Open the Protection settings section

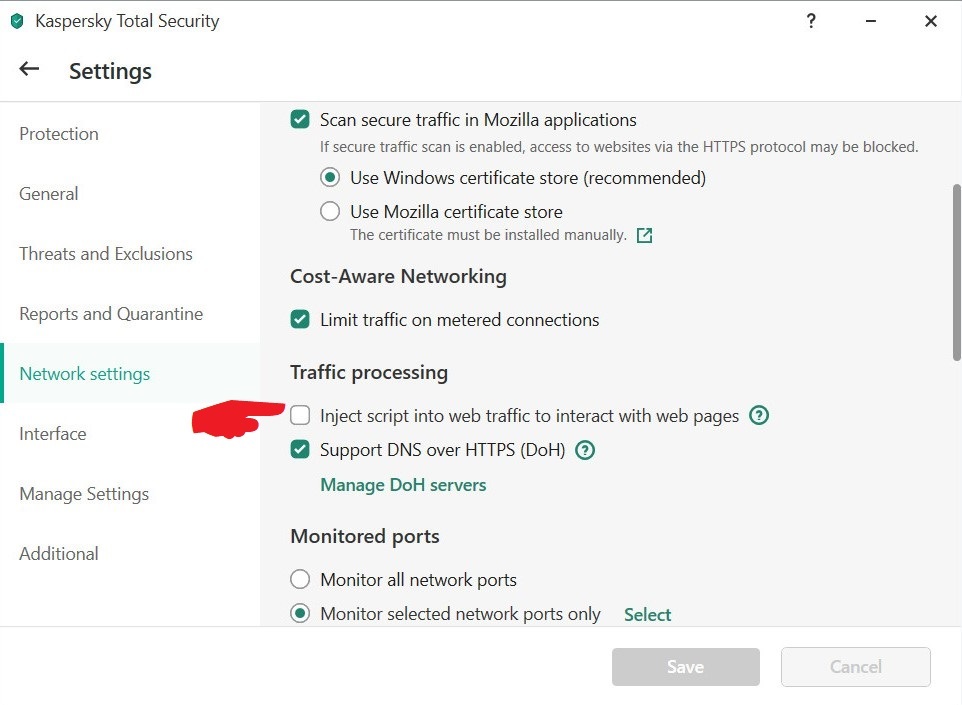[59, 134]
